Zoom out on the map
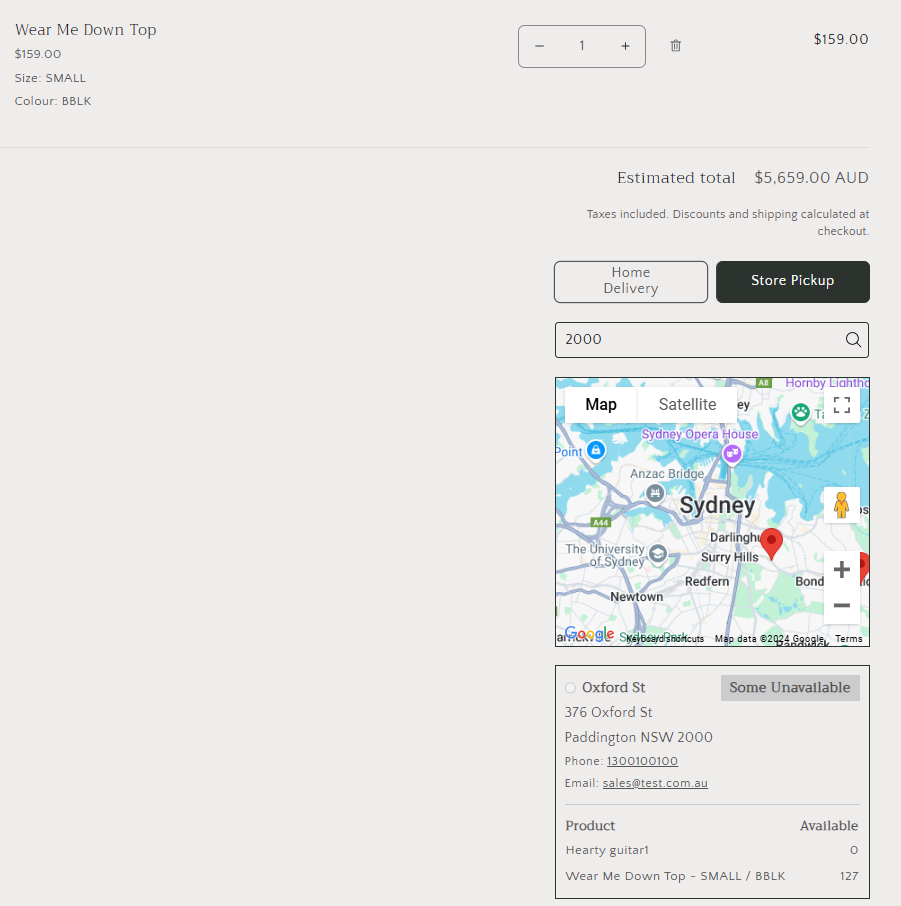The width and height of the screenshot is (901, 906). pyautogui.click(x=841, y=606)
